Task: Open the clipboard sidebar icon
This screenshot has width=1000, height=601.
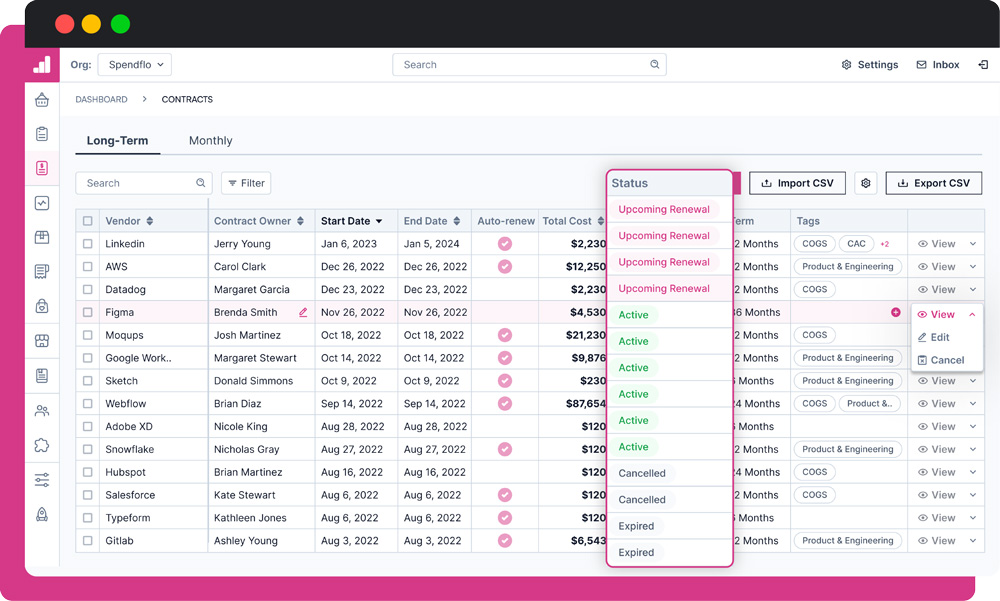Action: (42, 134)
